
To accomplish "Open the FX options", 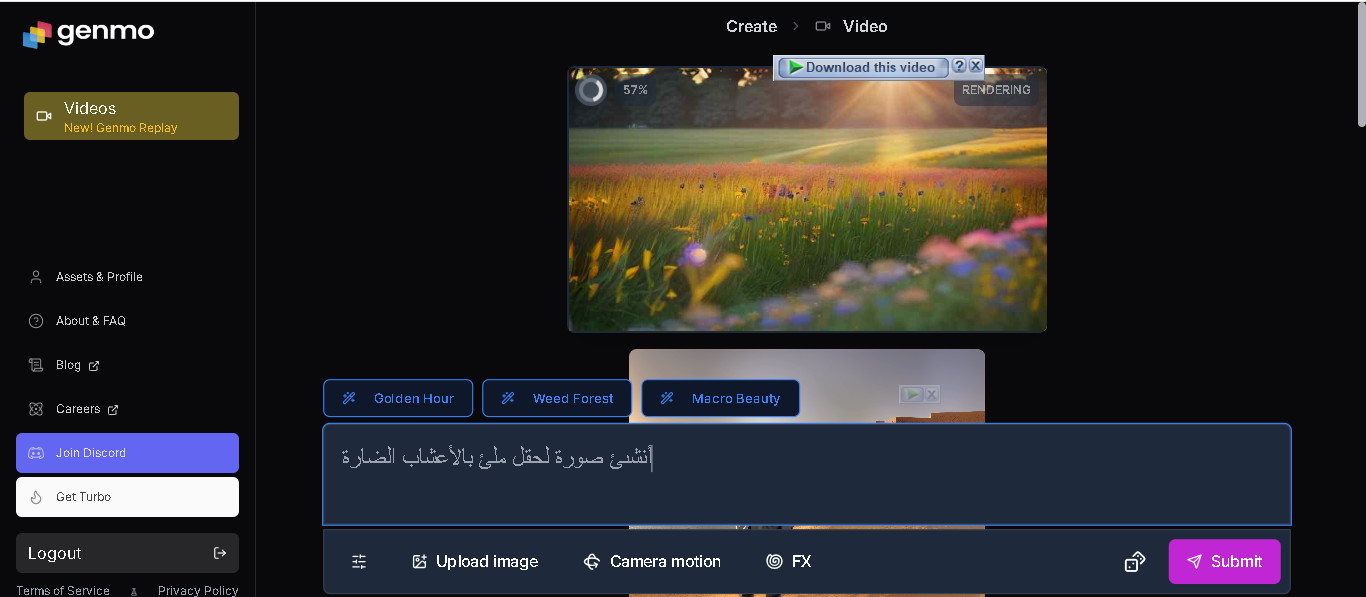I will [789, 562].
